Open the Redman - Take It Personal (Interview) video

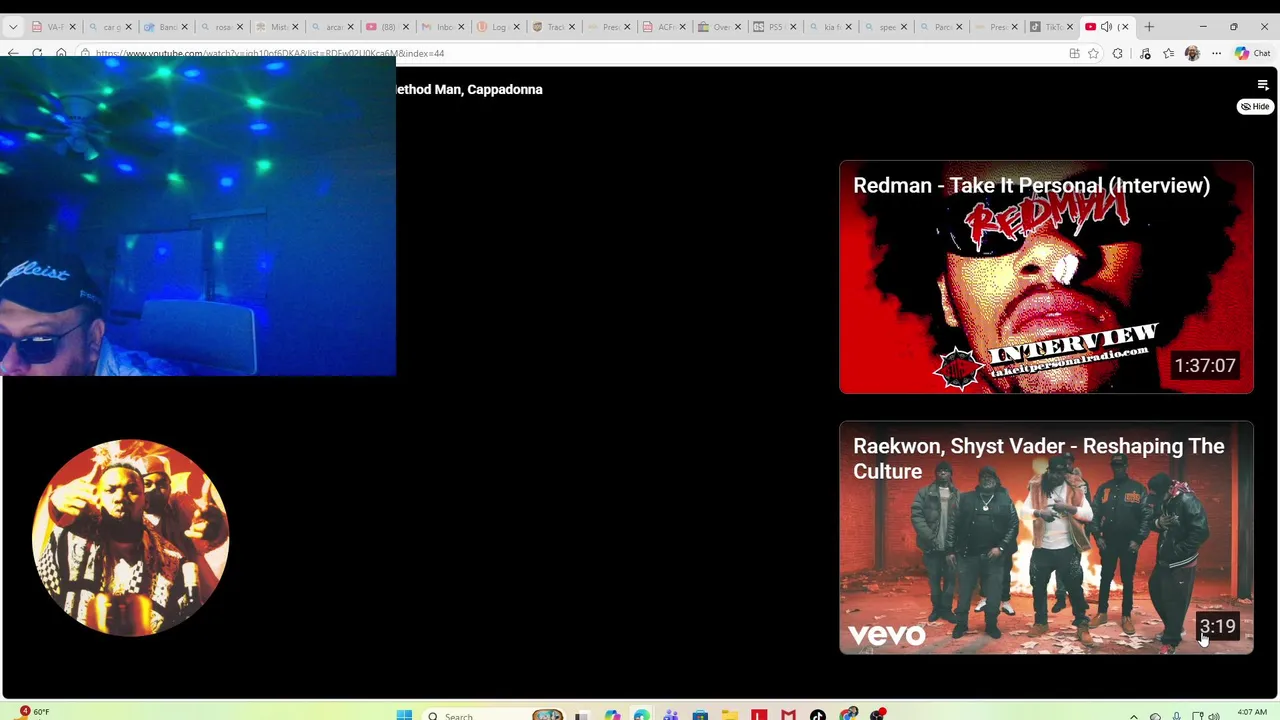click(1046, 277)
